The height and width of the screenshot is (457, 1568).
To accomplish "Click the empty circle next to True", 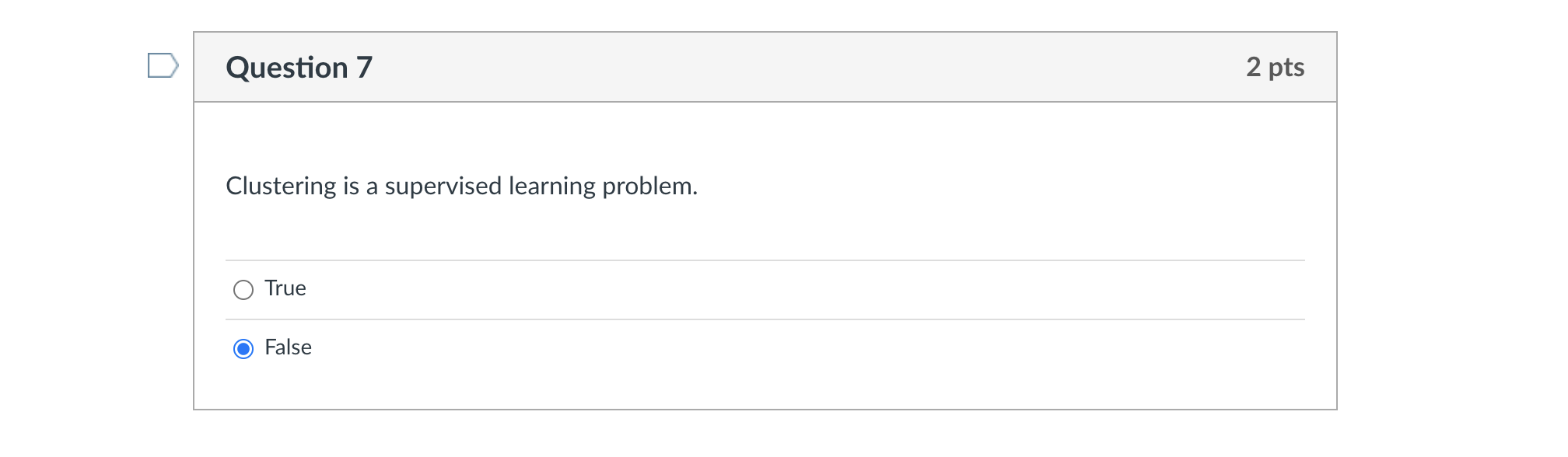I will [243, 288].
